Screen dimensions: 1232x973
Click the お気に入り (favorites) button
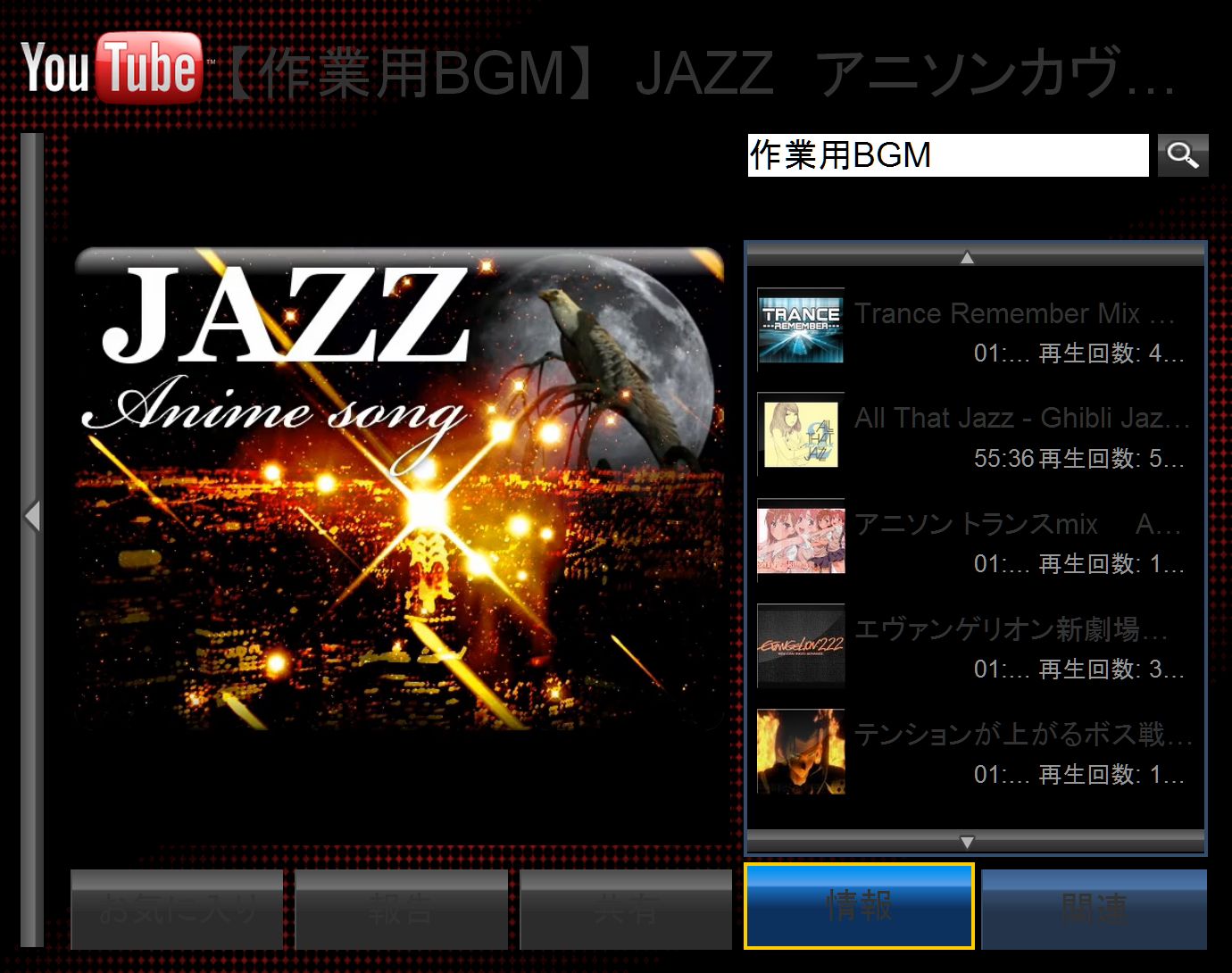tap(177, 910)
